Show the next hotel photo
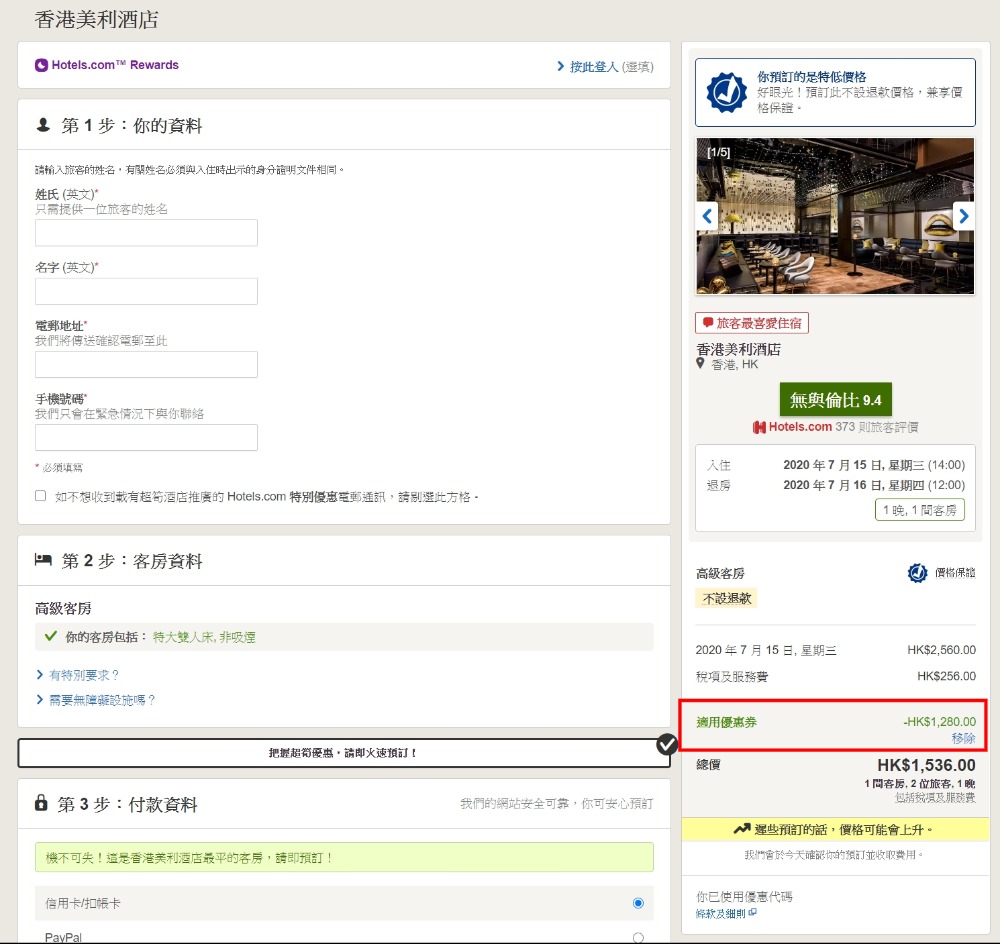This screenshot has width=1000, height=944. point(963,216)
